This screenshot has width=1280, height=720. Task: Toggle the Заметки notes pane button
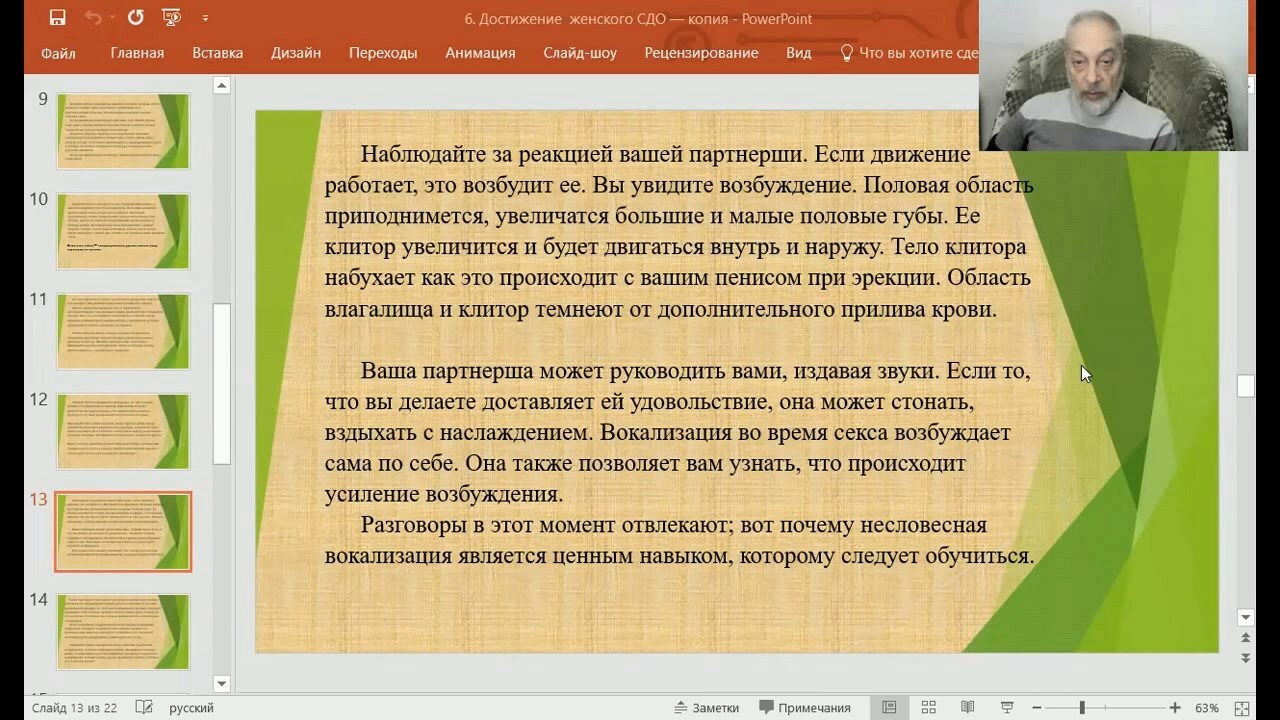click(x=706, y=708)
